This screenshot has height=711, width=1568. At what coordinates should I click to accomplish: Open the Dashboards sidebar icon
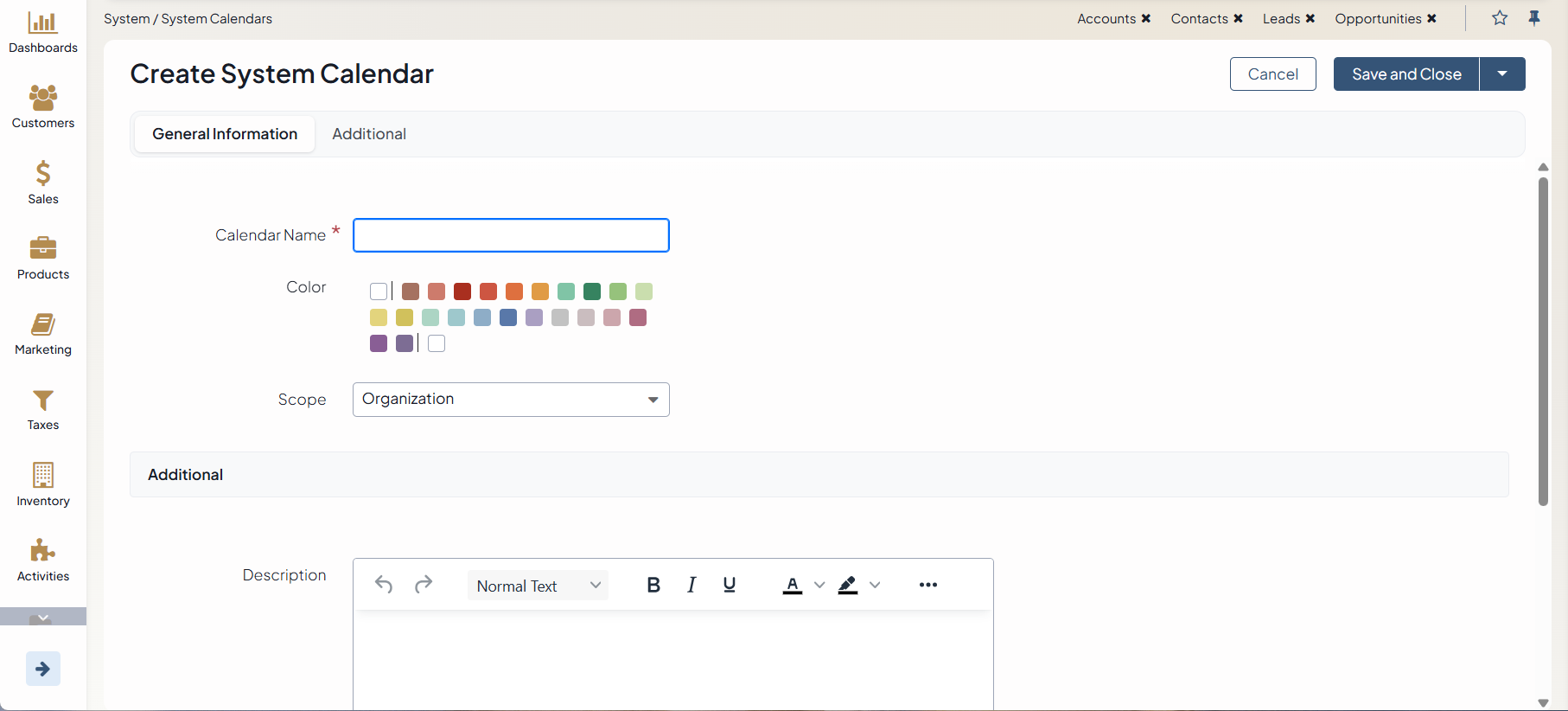click(42, 23)
